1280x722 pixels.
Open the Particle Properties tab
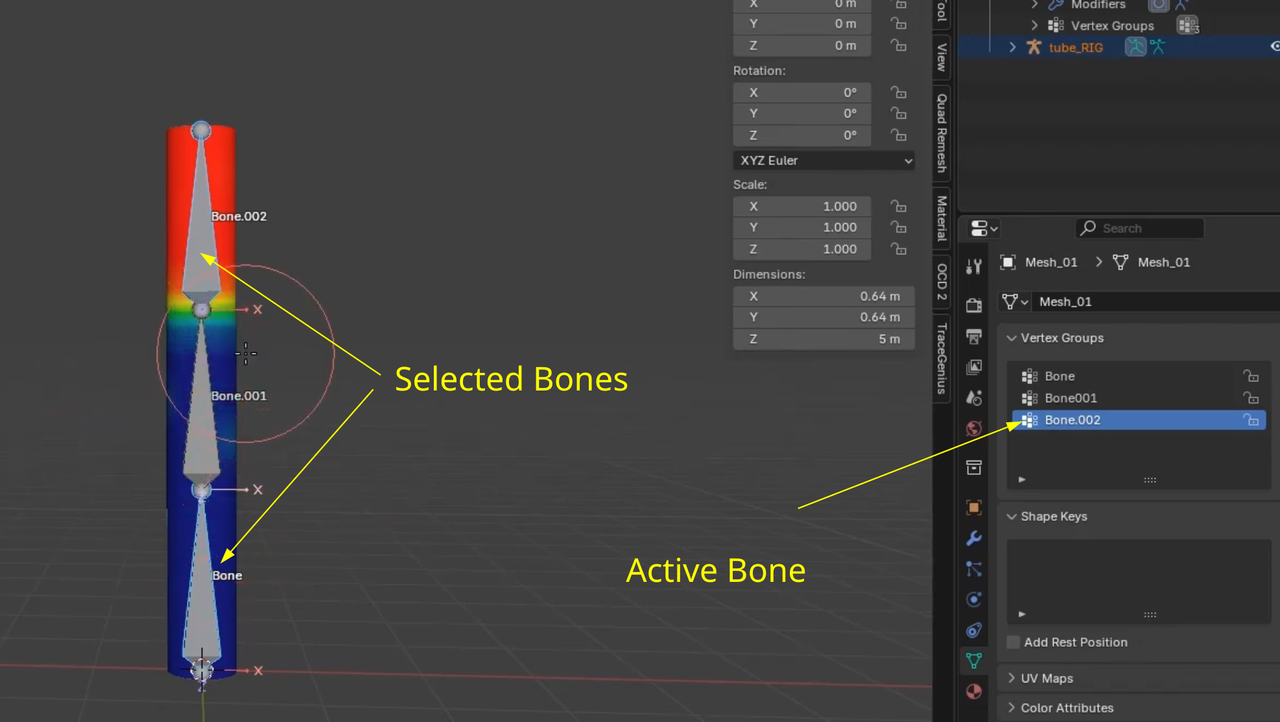[974, 568]
